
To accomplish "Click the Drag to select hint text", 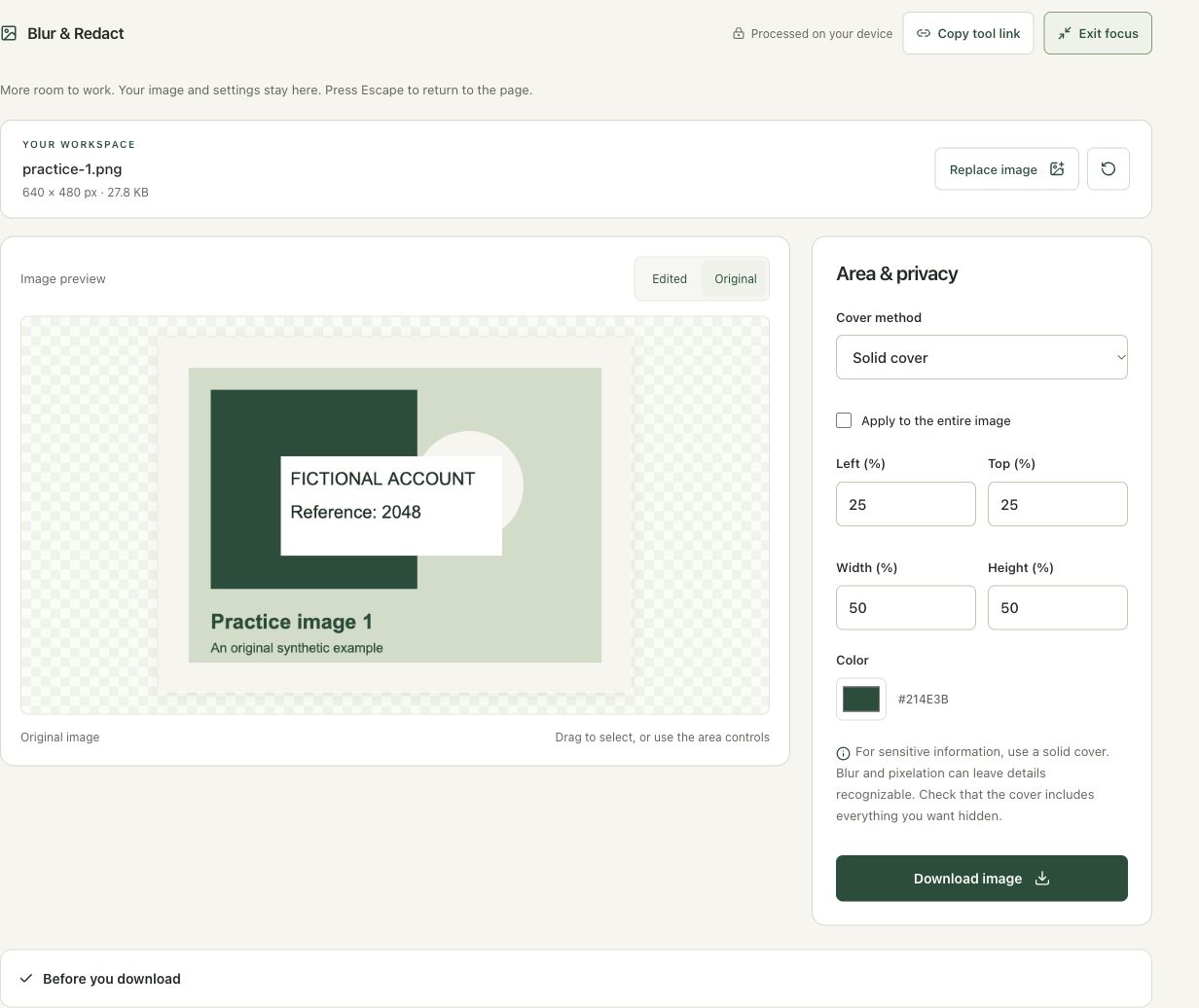I will pyautogui.click(x=662, y=738).
